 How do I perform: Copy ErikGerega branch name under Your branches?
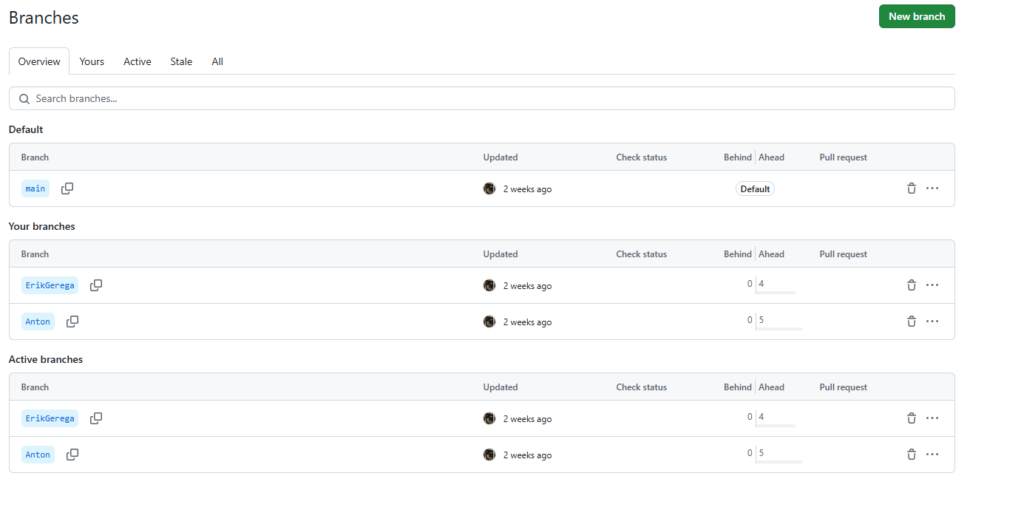[x=96, y=285]
